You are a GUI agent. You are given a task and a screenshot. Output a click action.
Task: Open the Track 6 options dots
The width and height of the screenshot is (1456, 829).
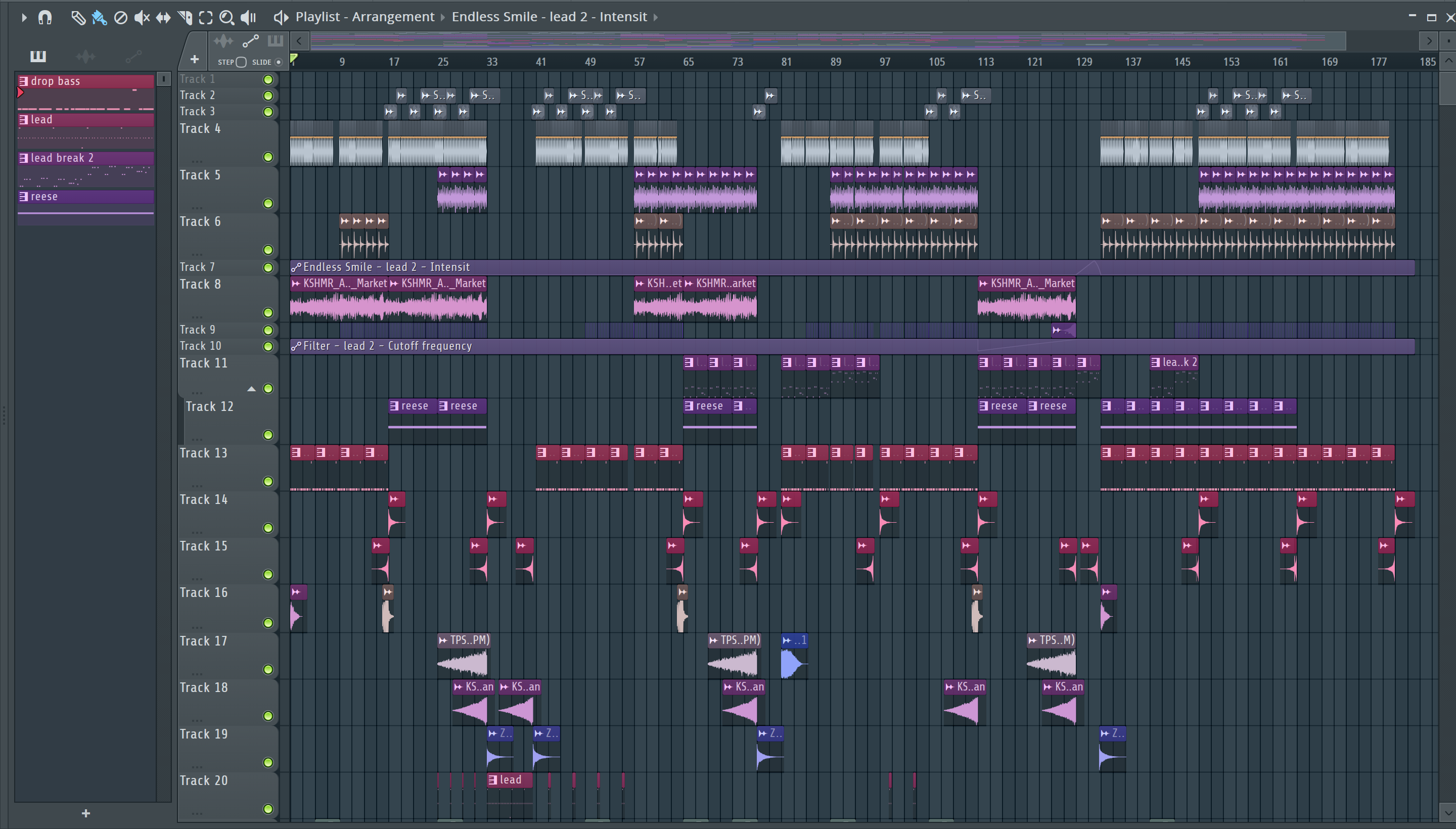click(197, 254)
